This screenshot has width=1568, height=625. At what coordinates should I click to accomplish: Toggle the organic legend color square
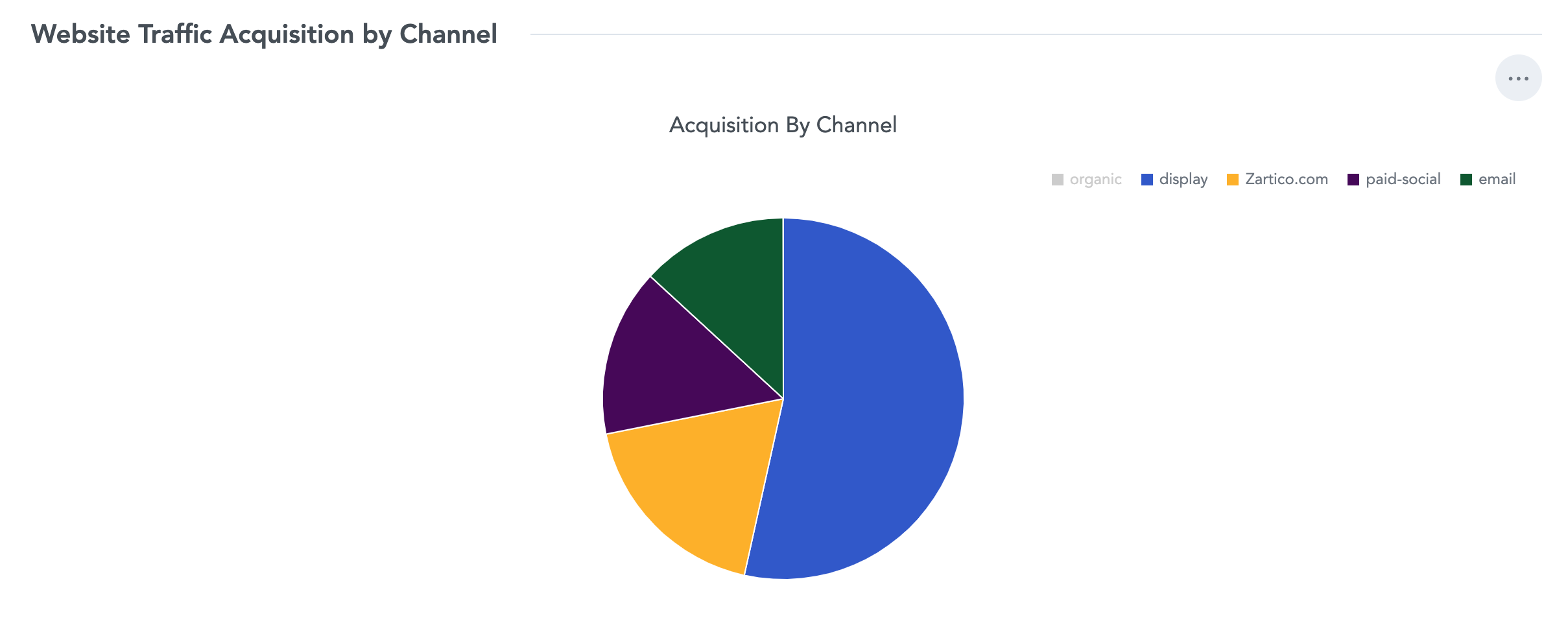click(1058, 180)
